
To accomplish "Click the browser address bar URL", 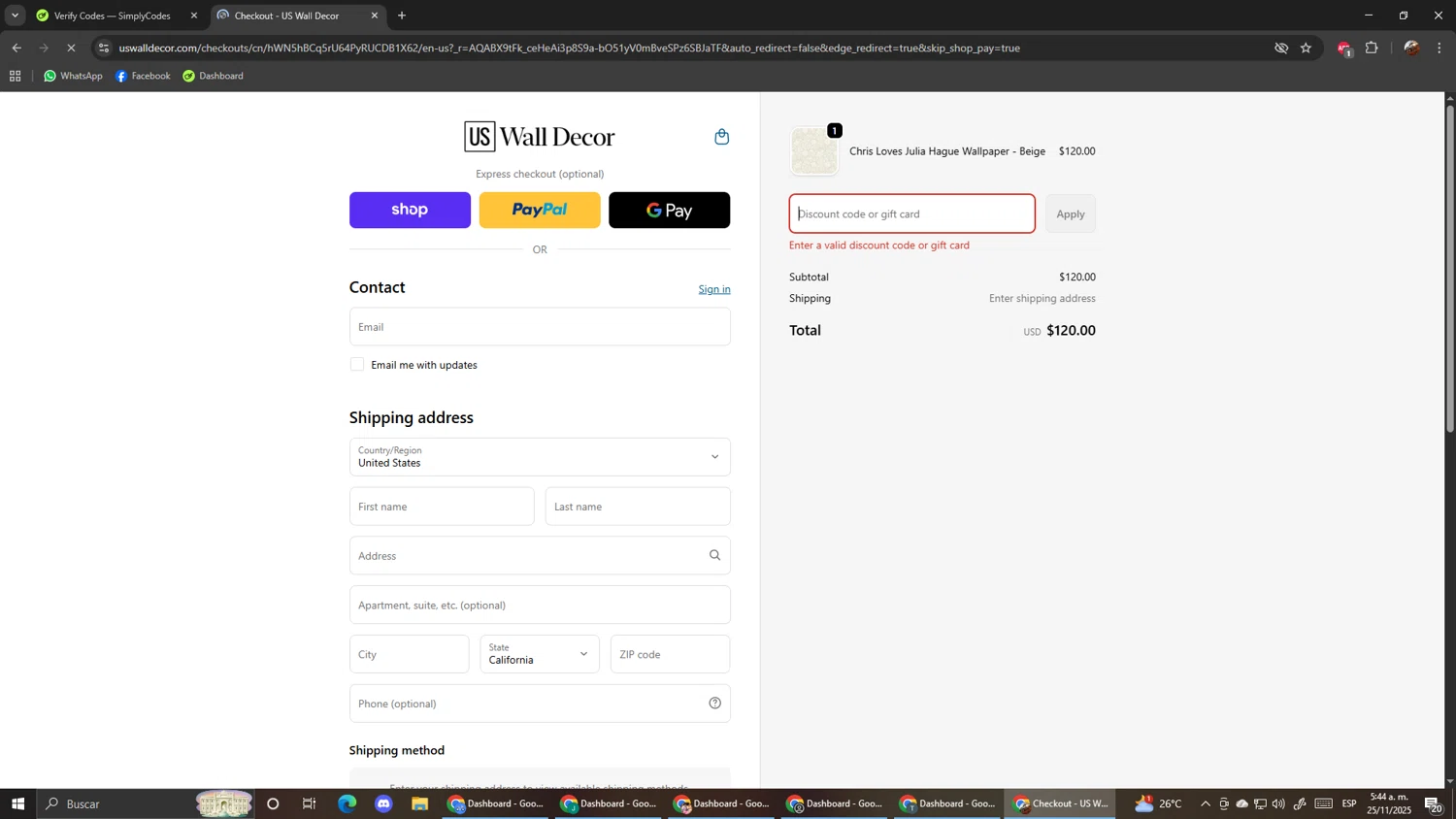I will [569, 48].
